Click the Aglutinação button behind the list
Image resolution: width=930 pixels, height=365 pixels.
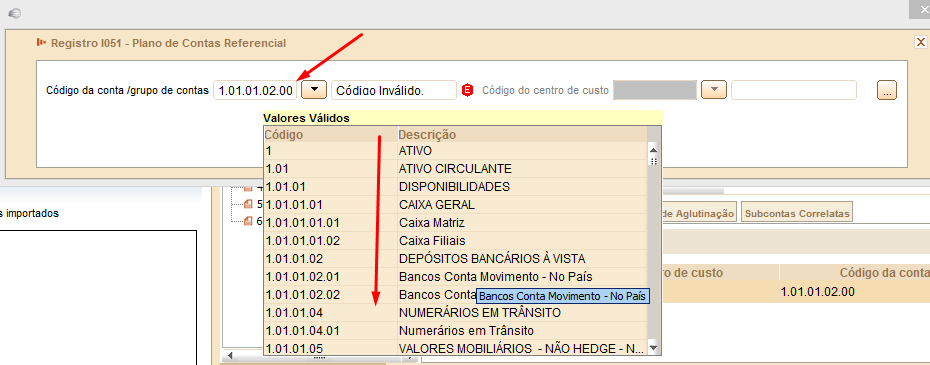point(699,213)
